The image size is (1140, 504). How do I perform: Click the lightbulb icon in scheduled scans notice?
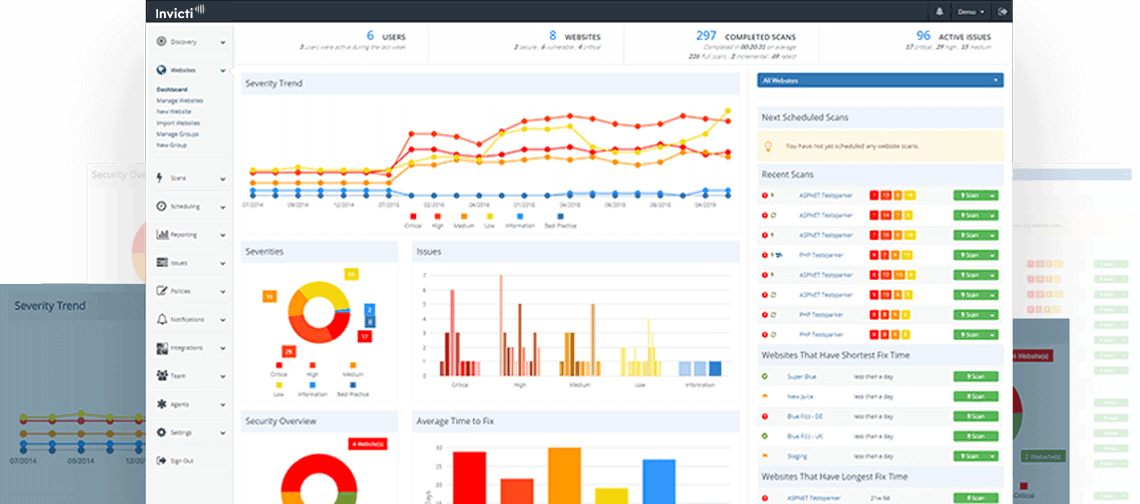click(767, 146)
